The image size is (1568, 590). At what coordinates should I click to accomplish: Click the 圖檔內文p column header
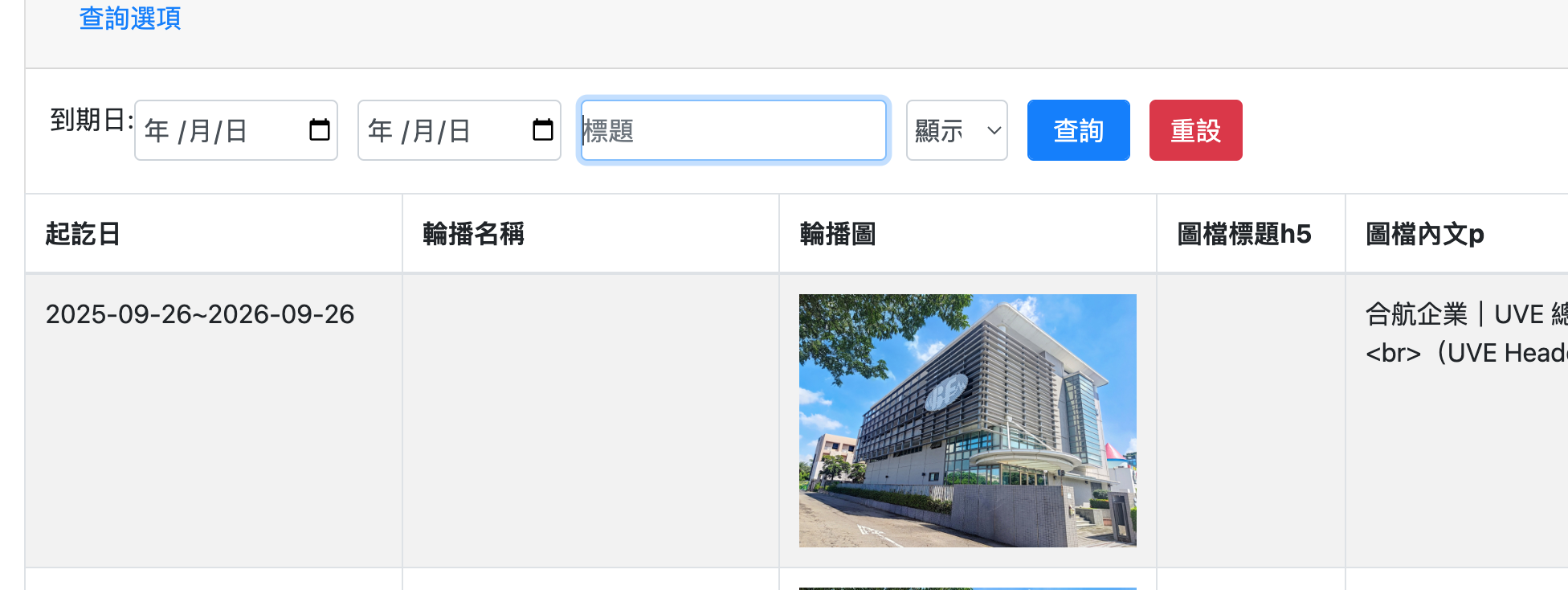click(1424, 234)
